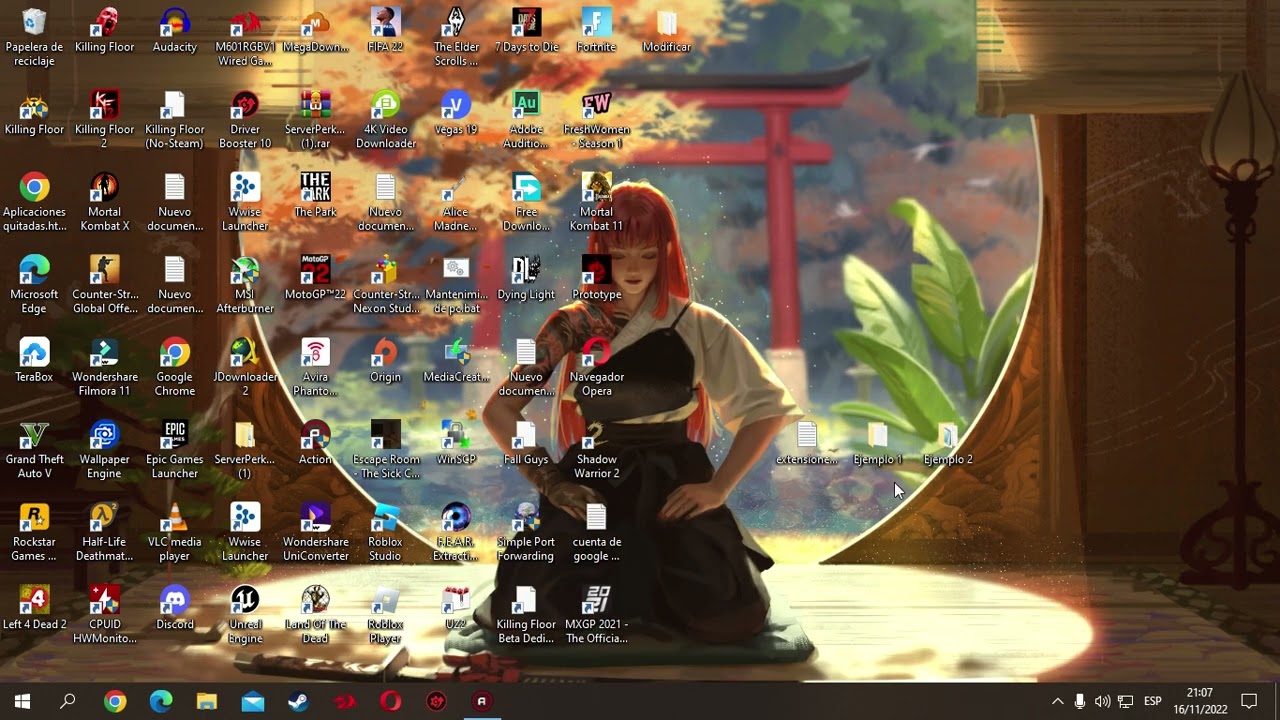Select the Mortal Kombat 11 icon
Screen dimensions: 1280x720
tap(596, 203)
